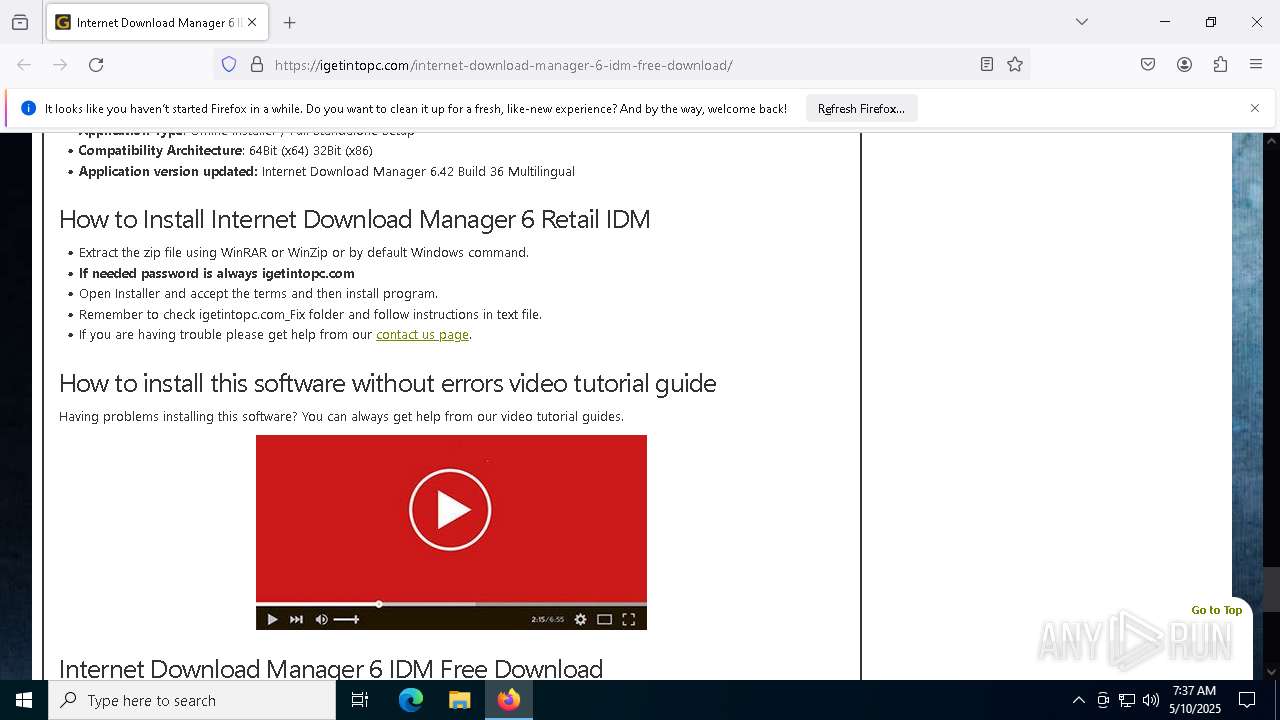Open Task View on taskbar
This screenshot has height=720, width=1280.
point(360,700)
